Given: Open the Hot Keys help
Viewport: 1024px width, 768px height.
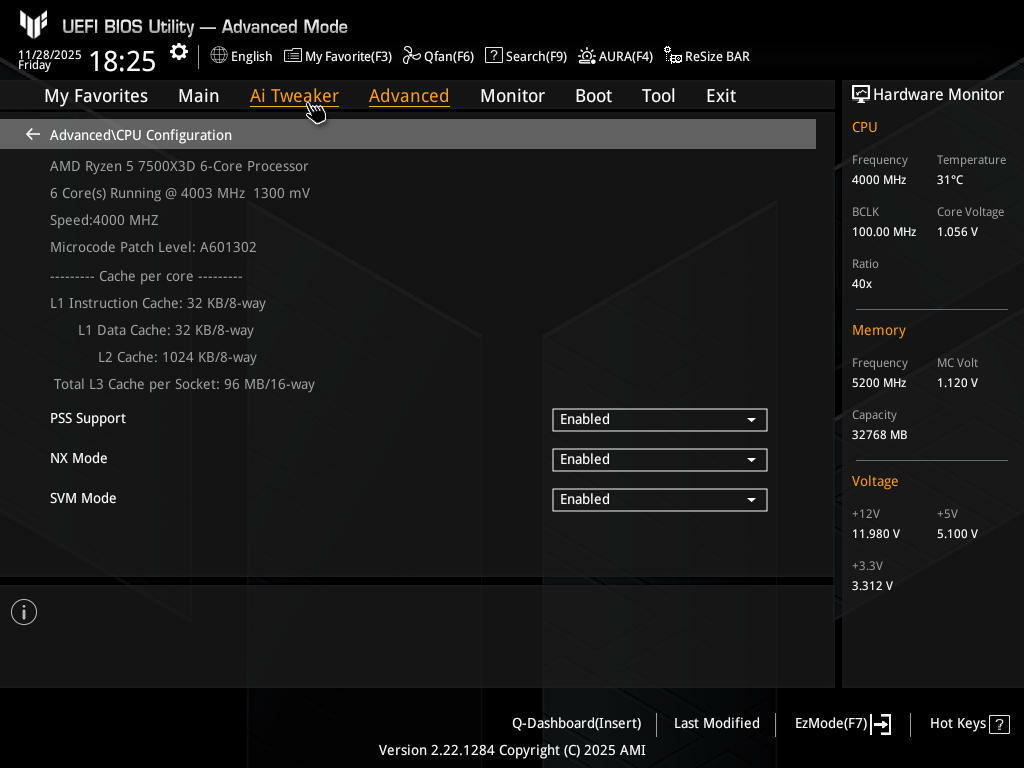Looking at the screenshot, I should pos(969,723).
